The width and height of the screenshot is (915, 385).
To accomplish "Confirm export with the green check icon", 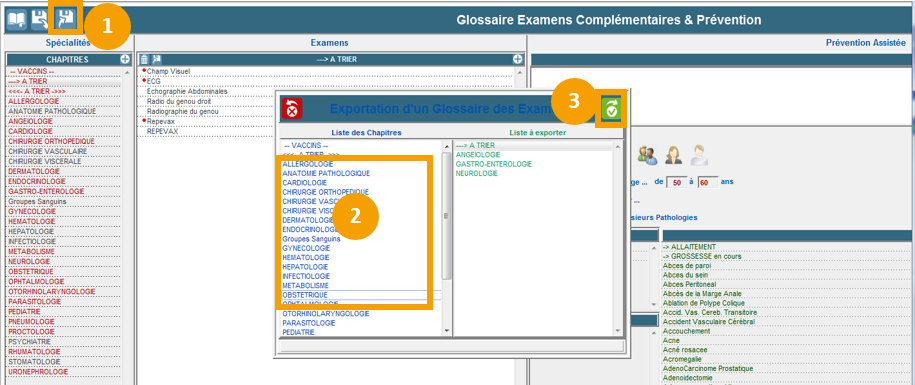I will pyautogui.click(x=611, y=108).
